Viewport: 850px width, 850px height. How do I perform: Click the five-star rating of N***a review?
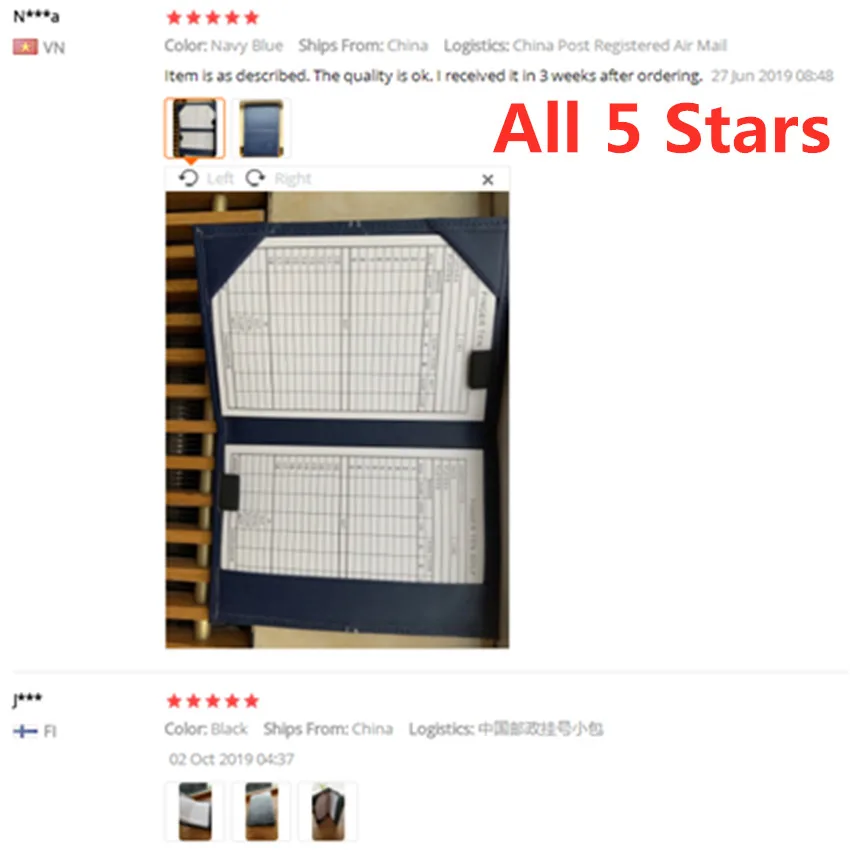coord(212,18)
